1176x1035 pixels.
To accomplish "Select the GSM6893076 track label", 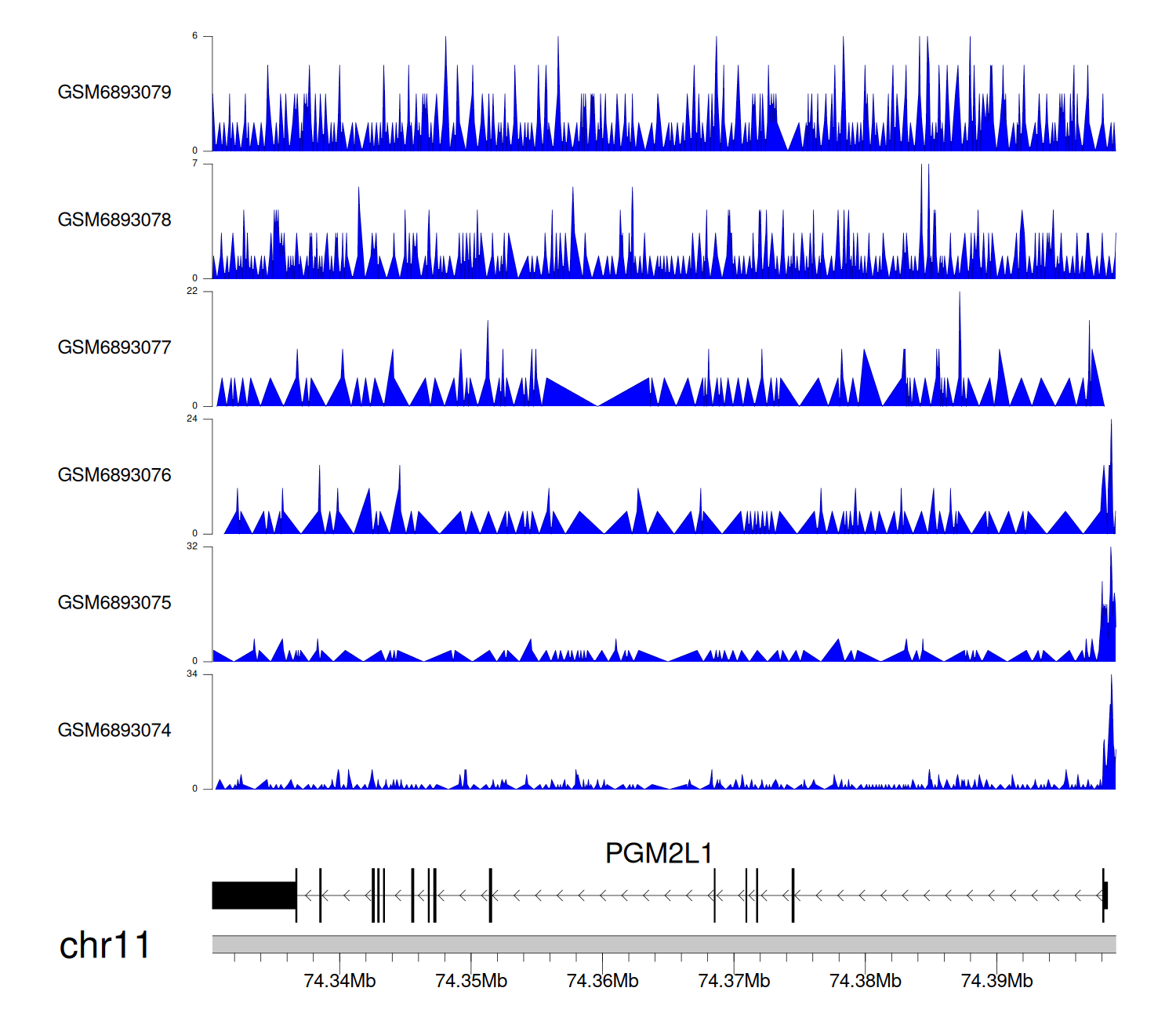I will (x=114, y=476).
